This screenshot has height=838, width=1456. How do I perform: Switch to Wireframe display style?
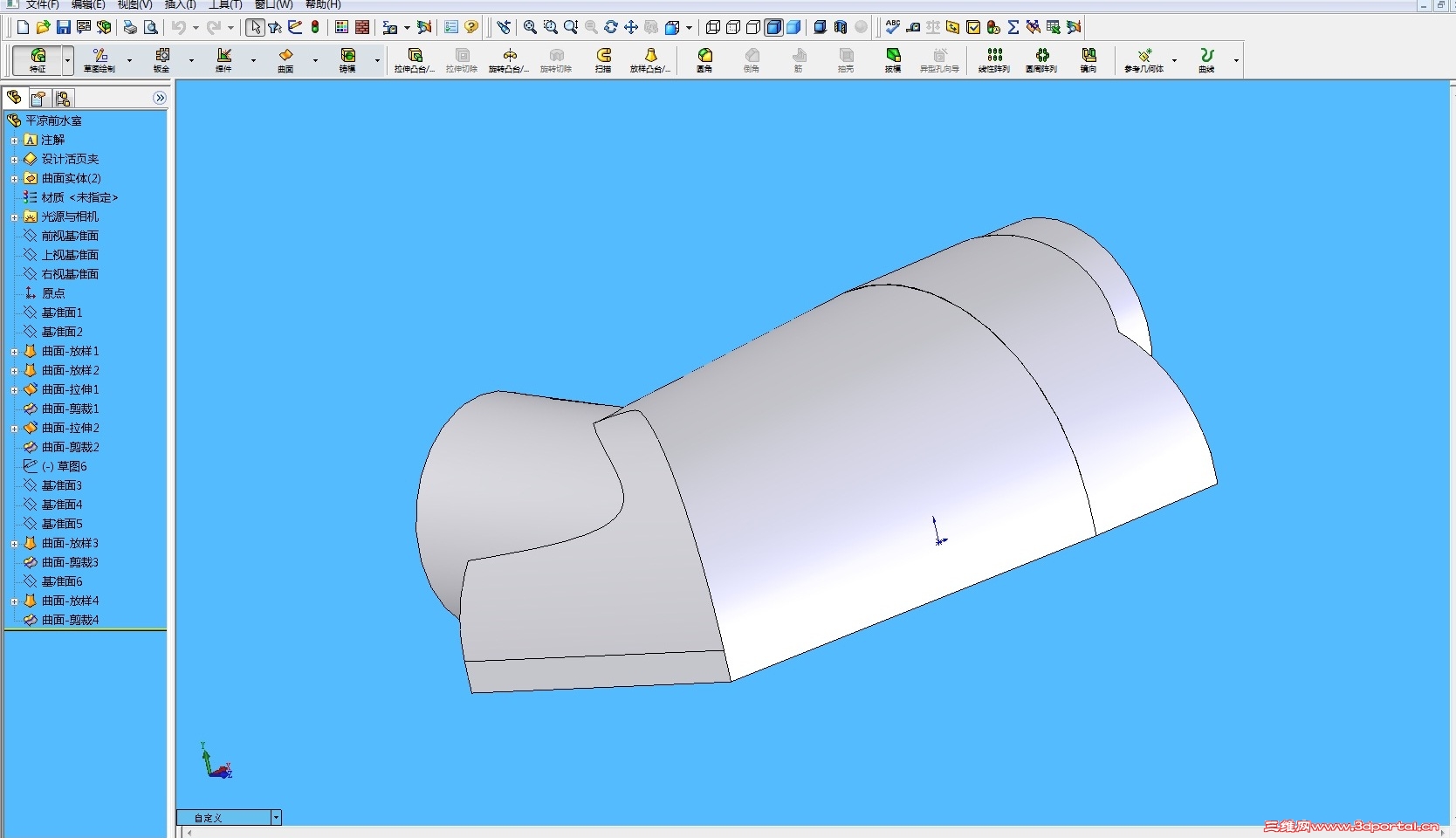[x=713, y=28]
